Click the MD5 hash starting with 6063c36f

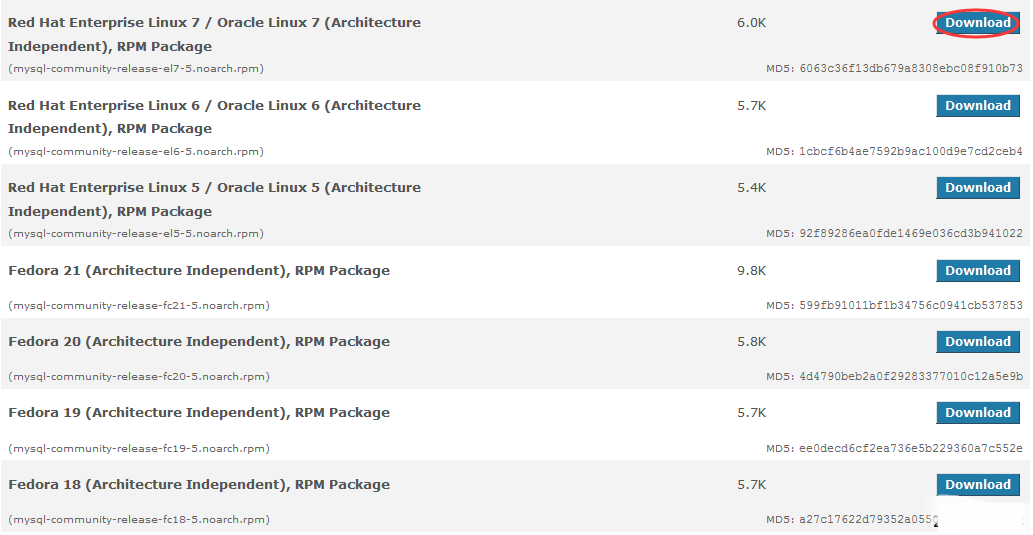[911, 69]
